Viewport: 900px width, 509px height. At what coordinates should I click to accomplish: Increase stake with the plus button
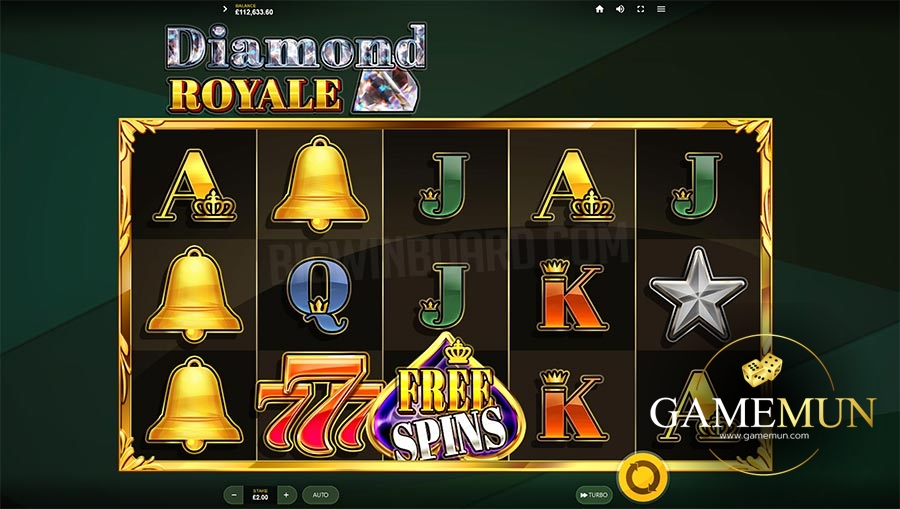[x=286, y=495]
